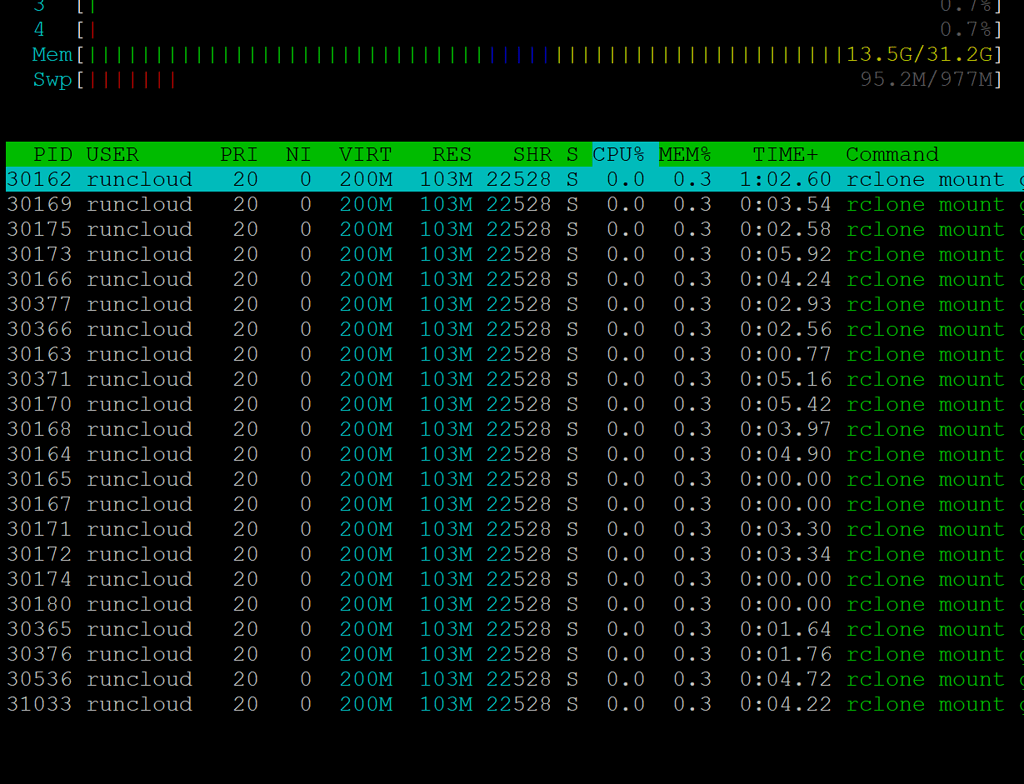Sort by the SHR column header
Image resolution: width=1024 pixels, height=784 pixels.
532,155
